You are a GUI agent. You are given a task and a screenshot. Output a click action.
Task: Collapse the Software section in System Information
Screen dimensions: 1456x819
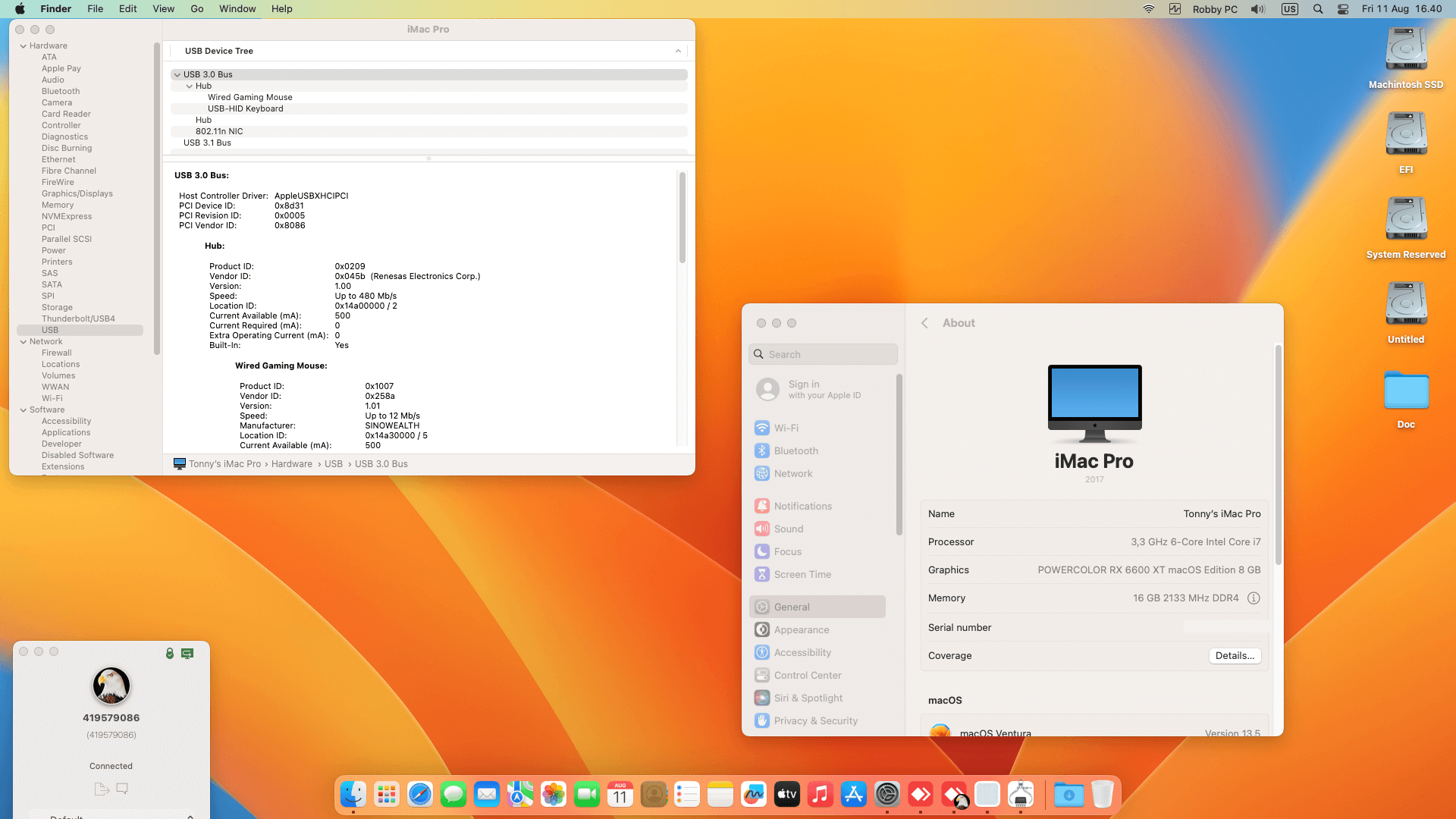(24, 410)
